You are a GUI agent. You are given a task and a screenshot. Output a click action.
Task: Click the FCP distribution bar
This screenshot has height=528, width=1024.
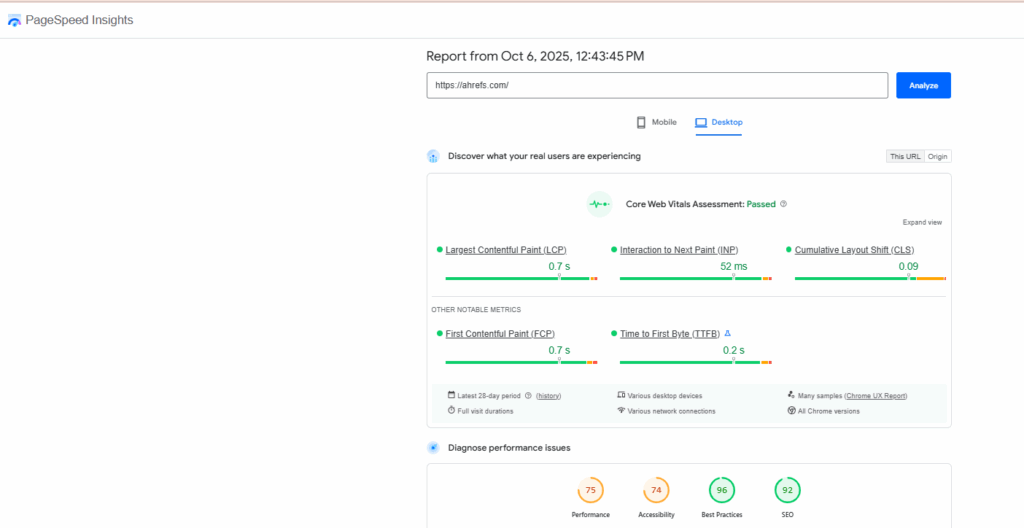click(521, 362)
